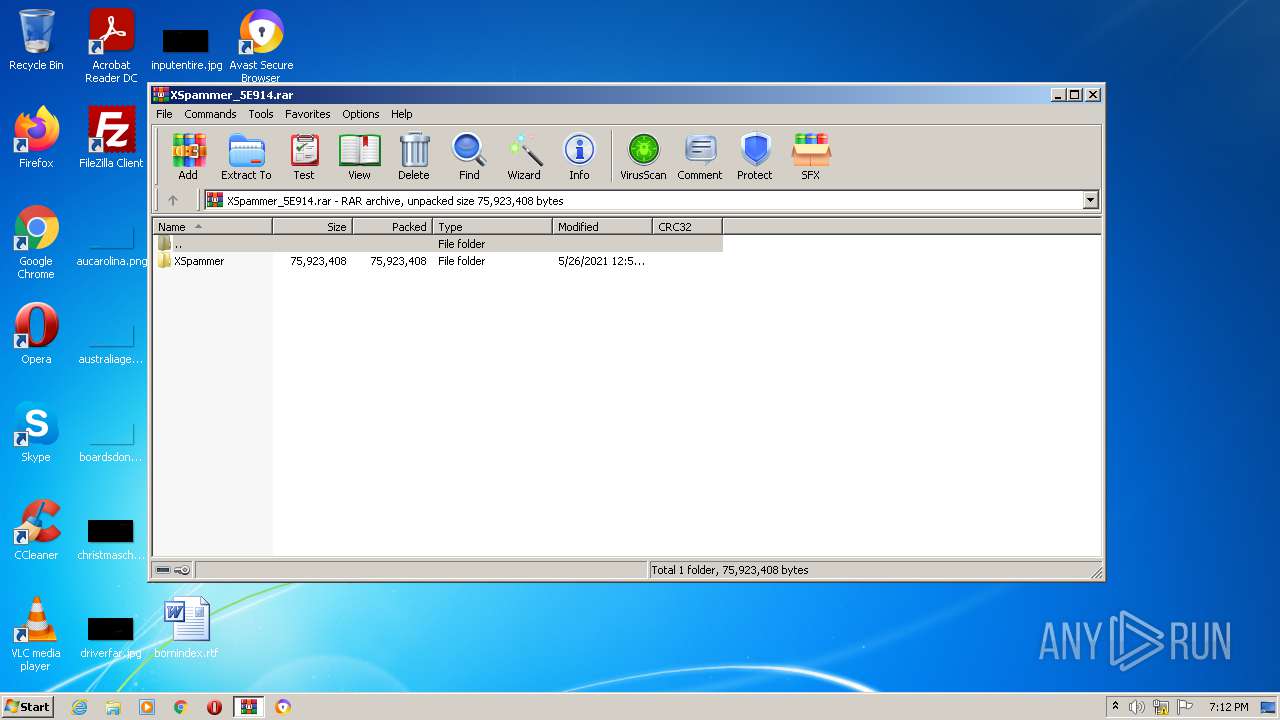Click the Extract To toolbar icon
The image size is (1280, 720).
click(x=246, y=157)
